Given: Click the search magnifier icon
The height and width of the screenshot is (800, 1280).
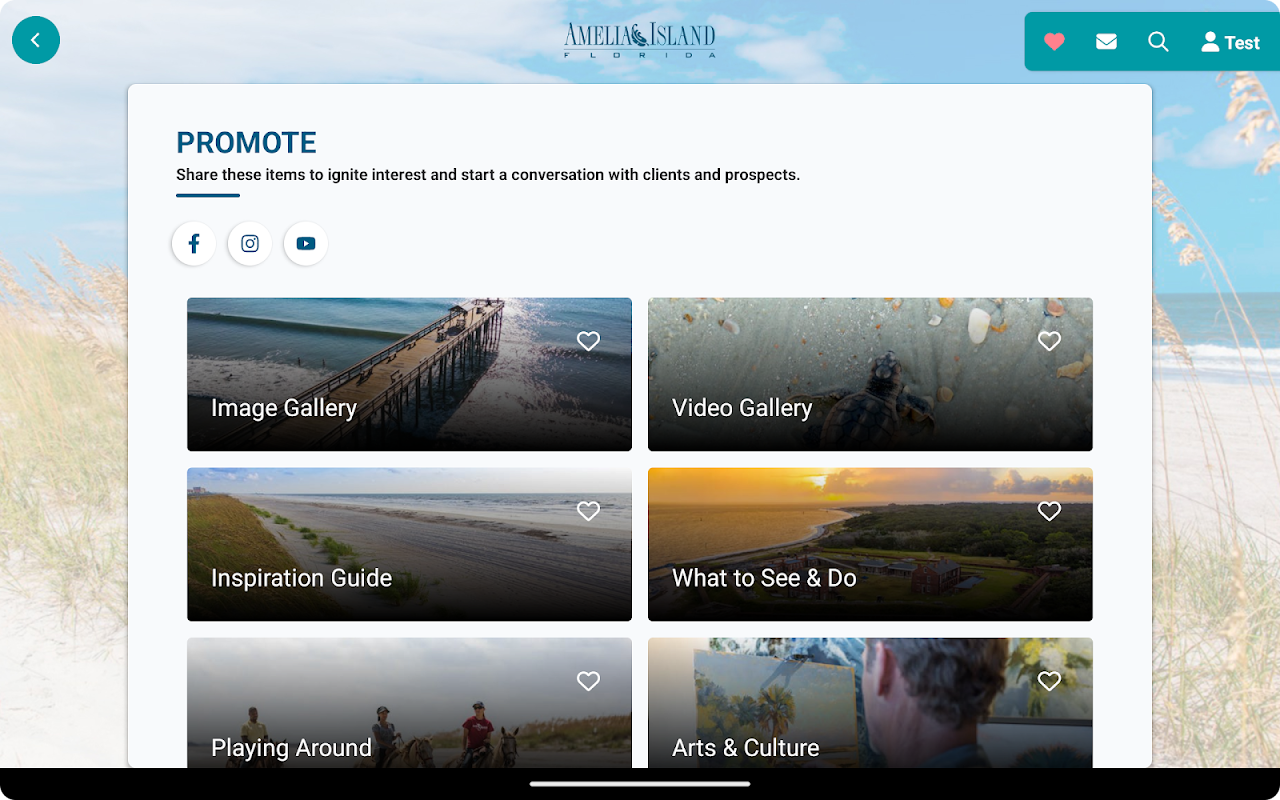Looking at the screenshot, I should click(1158, 42).
